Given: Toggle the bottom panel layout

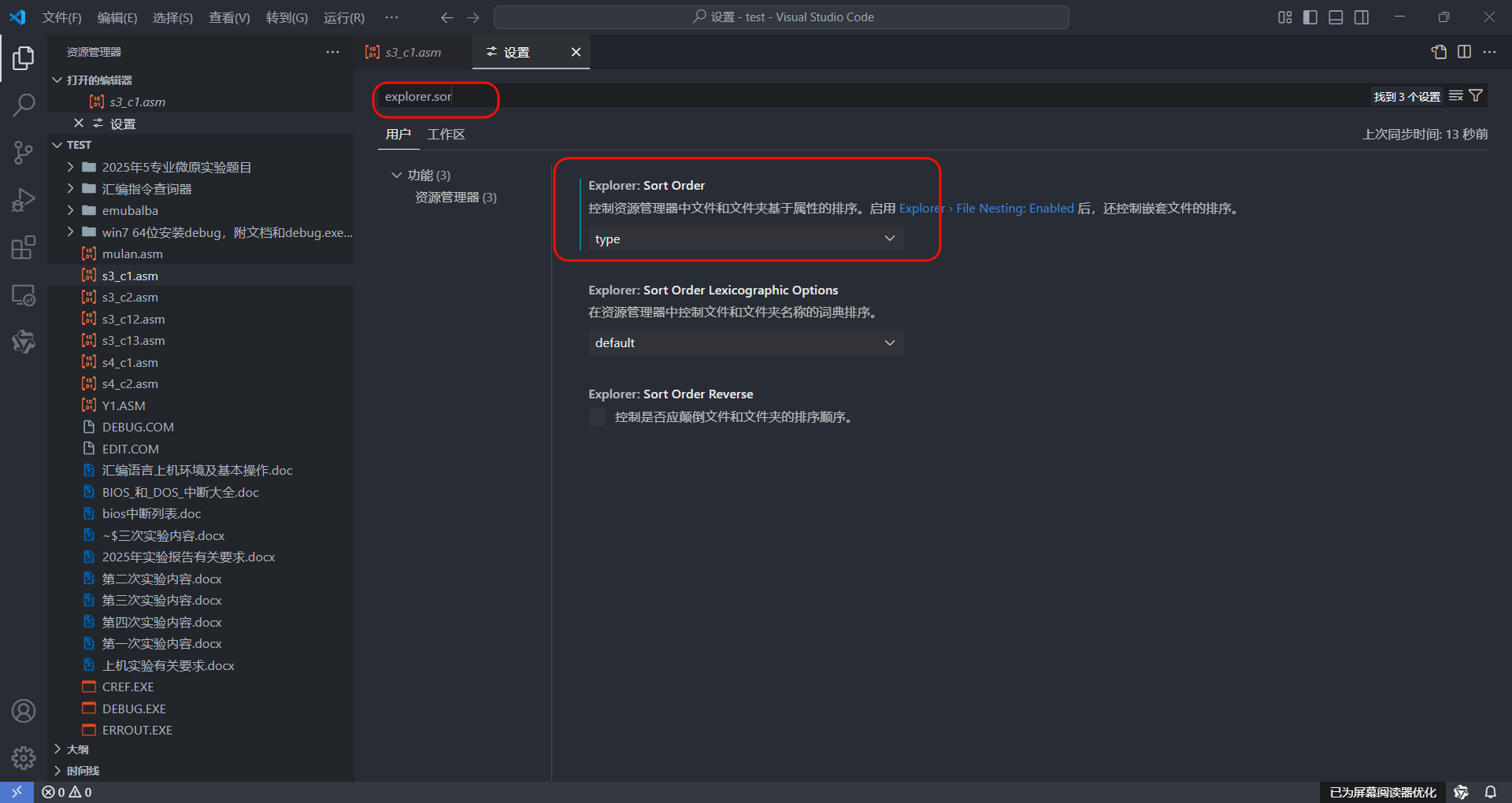Looking at the screenshot, I should (1336, 17).
